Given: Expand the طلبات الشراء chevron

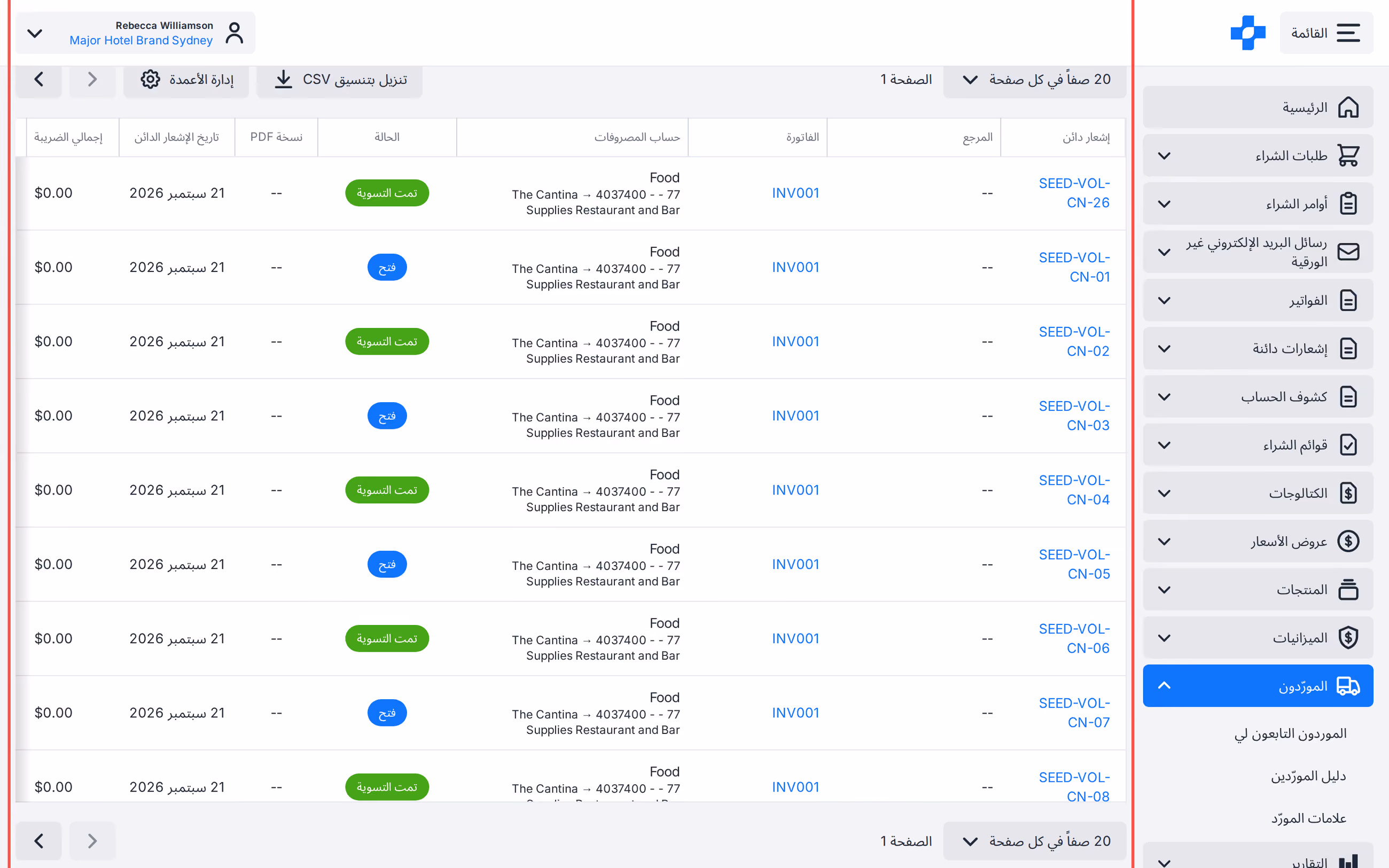Looking at the screenshot, I should [1164, 155].
